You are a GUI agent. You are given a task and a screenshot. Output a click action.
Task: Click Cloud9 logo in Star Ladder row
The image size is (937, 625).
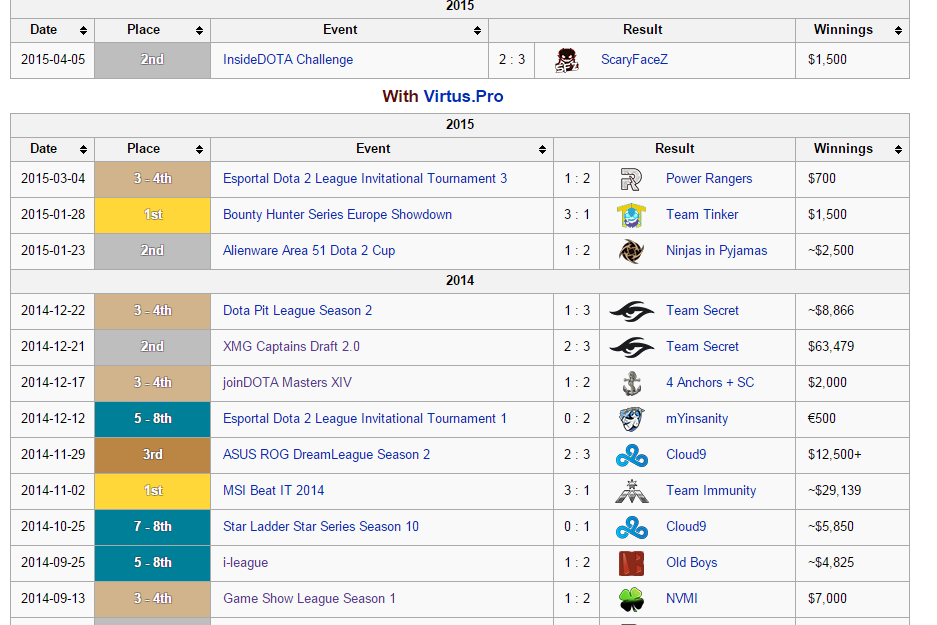tap(632, 527)
